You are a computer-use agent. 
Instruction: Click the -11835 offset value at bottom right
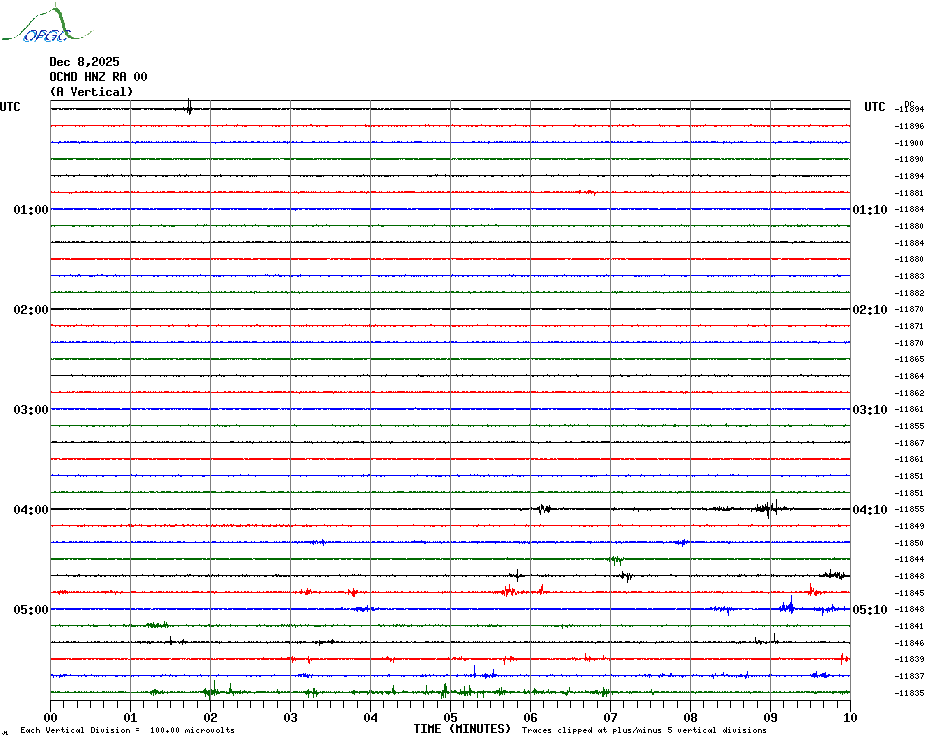(x=909, y=693)
